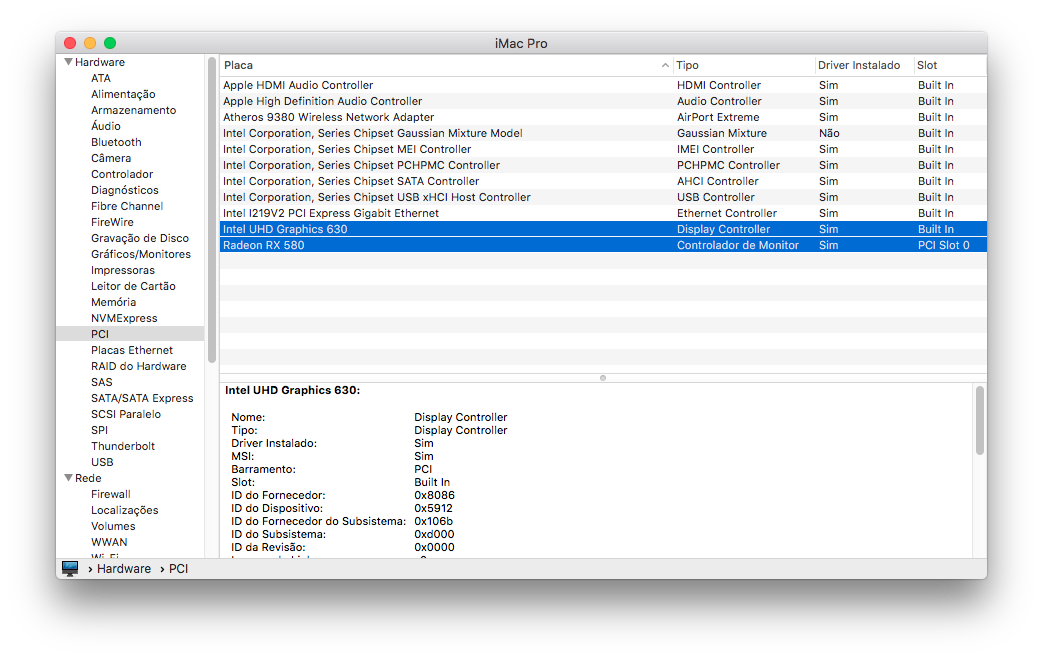Select Bluetooth in the sidebar

point(116,142)
